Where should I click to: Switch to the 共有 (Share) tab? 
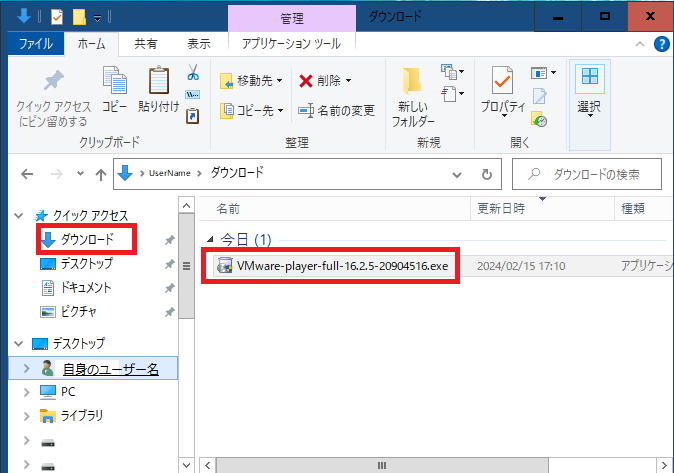pos(146,44)
